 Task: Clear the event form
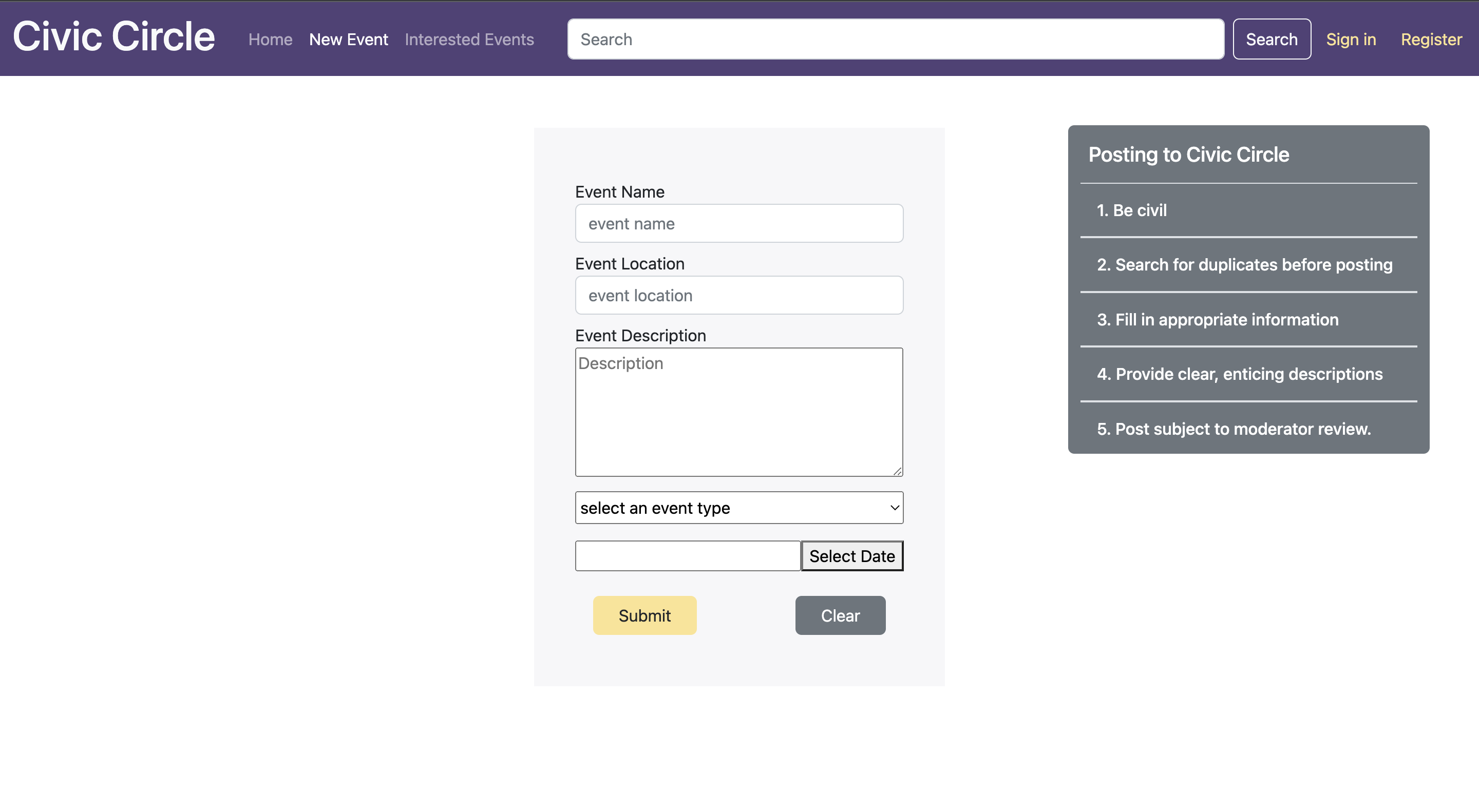[840, 616]
